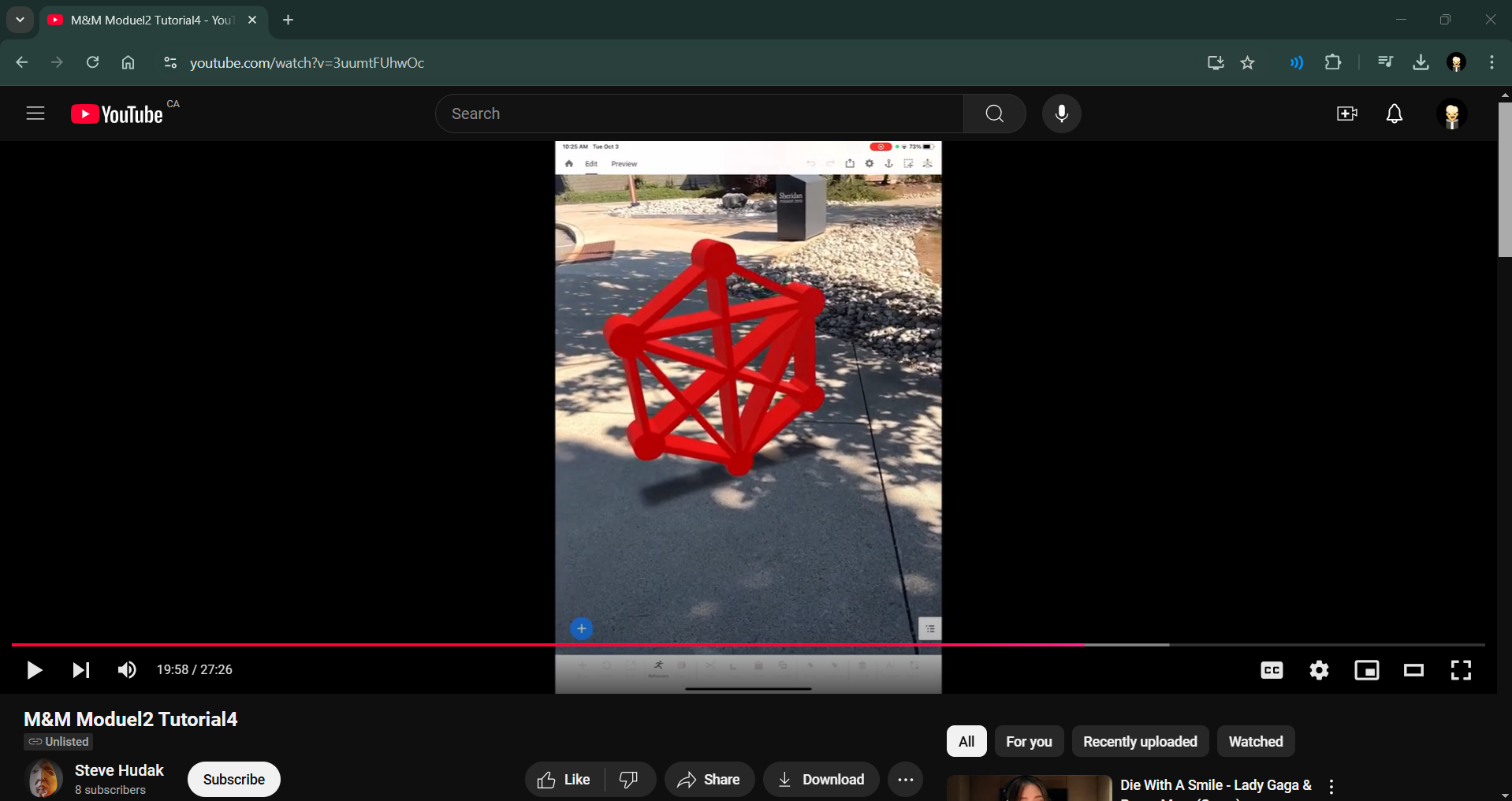This screenshot has width=1512, height=801.
Task: Play the paused video
Action: [34, 670]
